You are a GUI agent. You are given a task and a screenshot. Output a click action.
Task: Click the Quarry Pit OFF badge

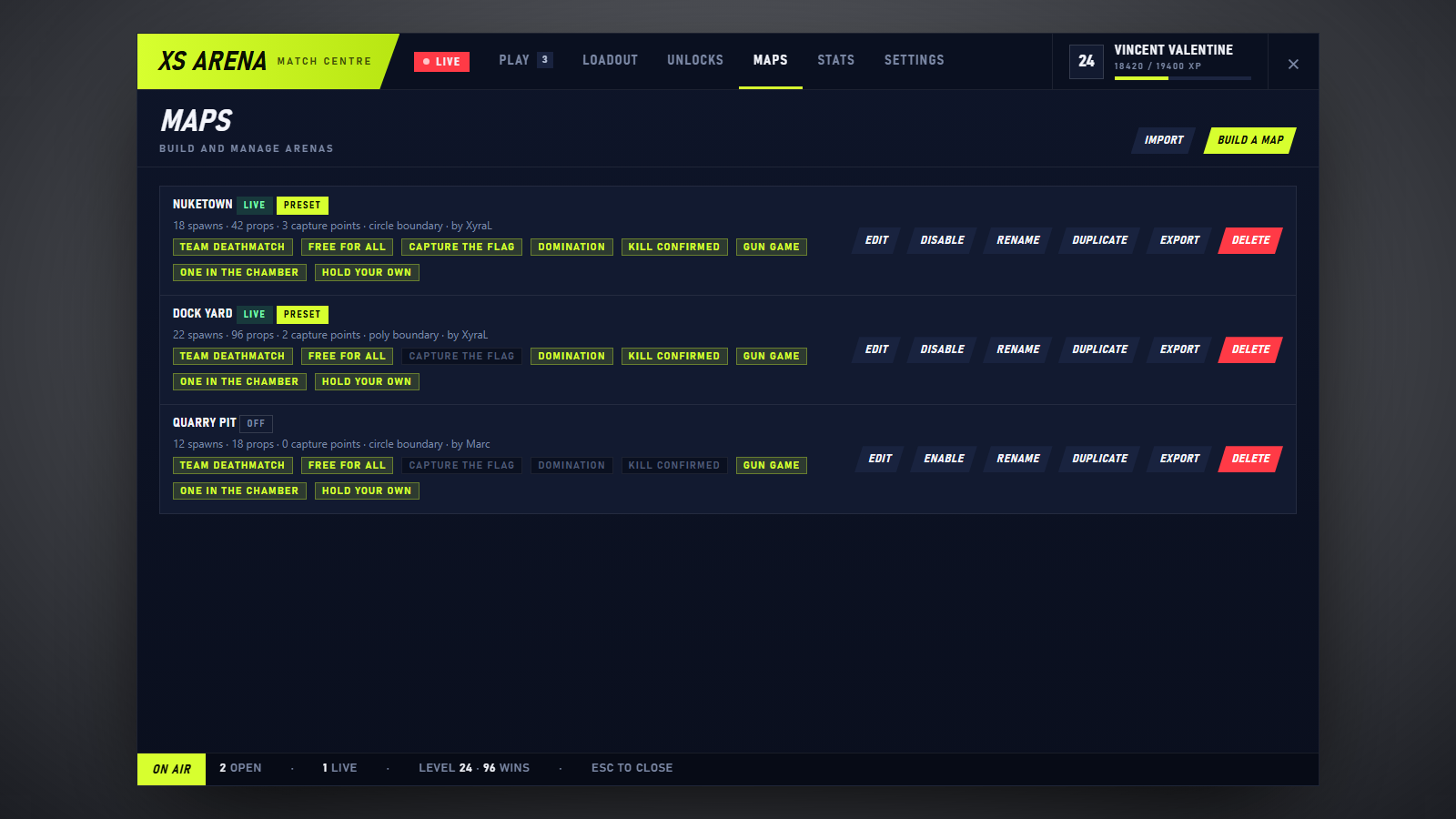coord(256,423)
